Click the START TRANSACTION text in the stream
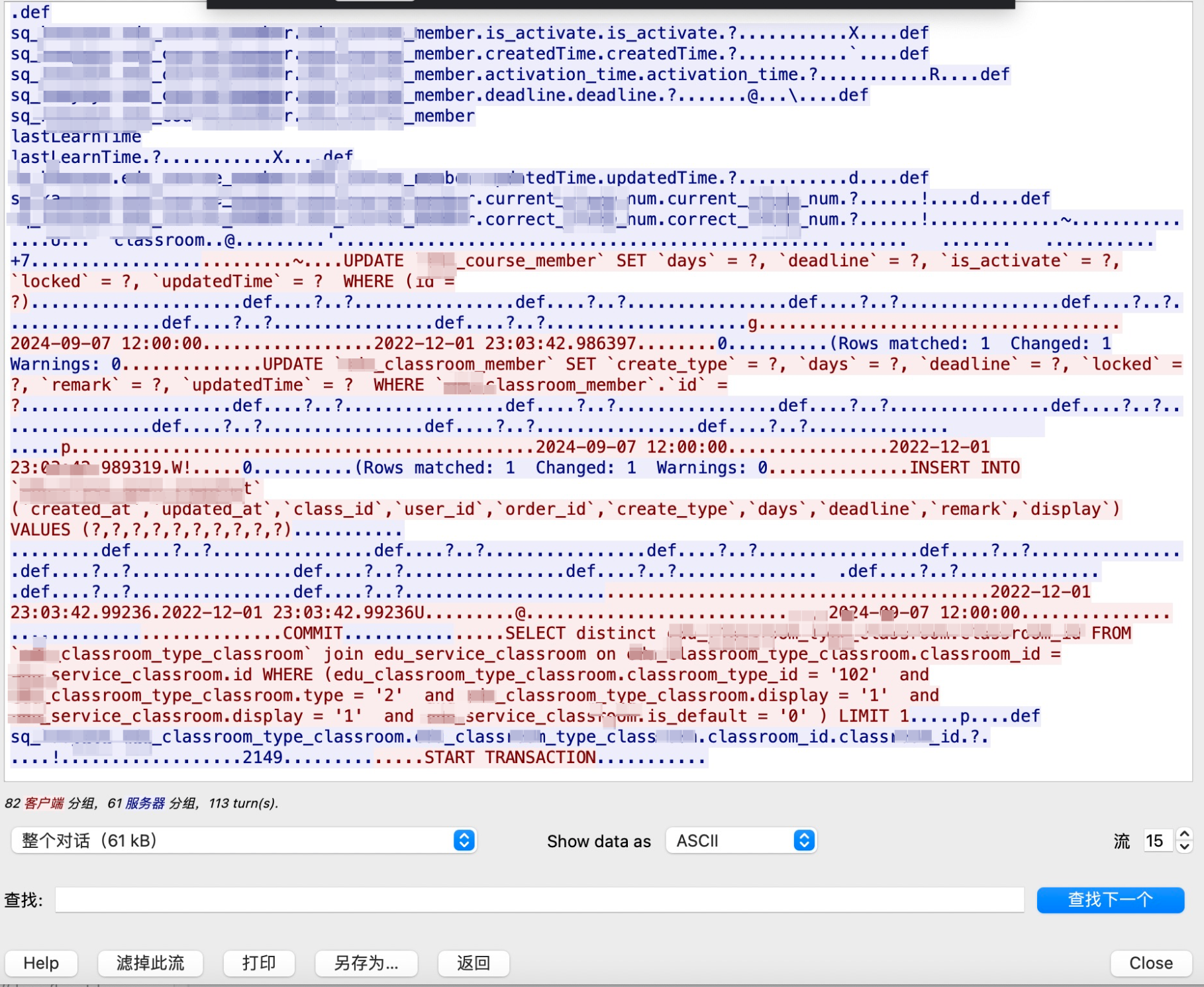This screenshot has height=987, width=1204. 510,757
